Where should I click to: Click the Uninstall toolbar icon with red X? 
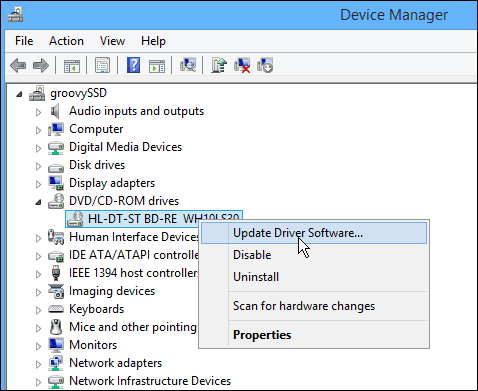242,65
